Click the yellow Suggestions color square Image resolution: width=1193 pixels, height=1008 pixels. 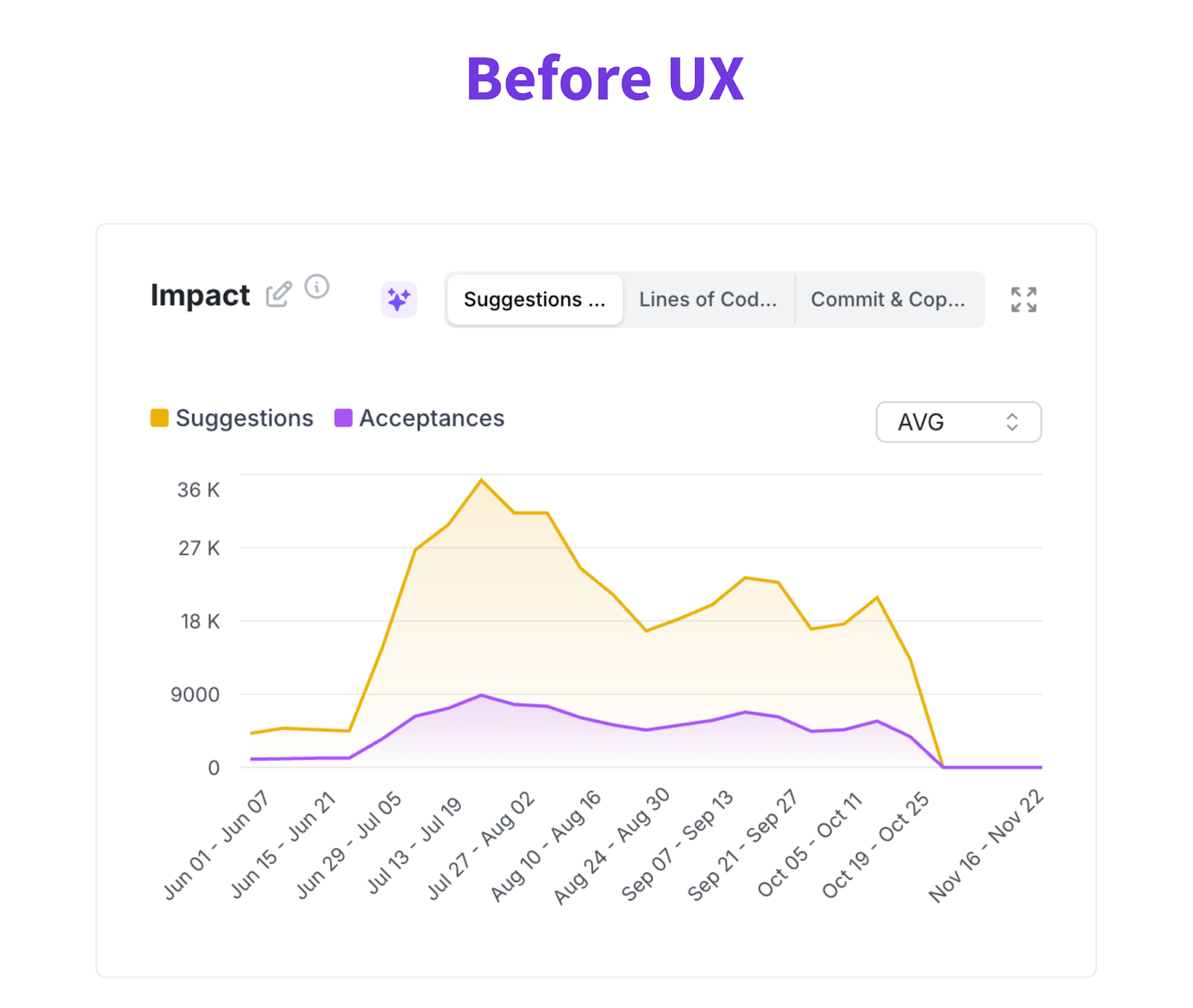160,418
